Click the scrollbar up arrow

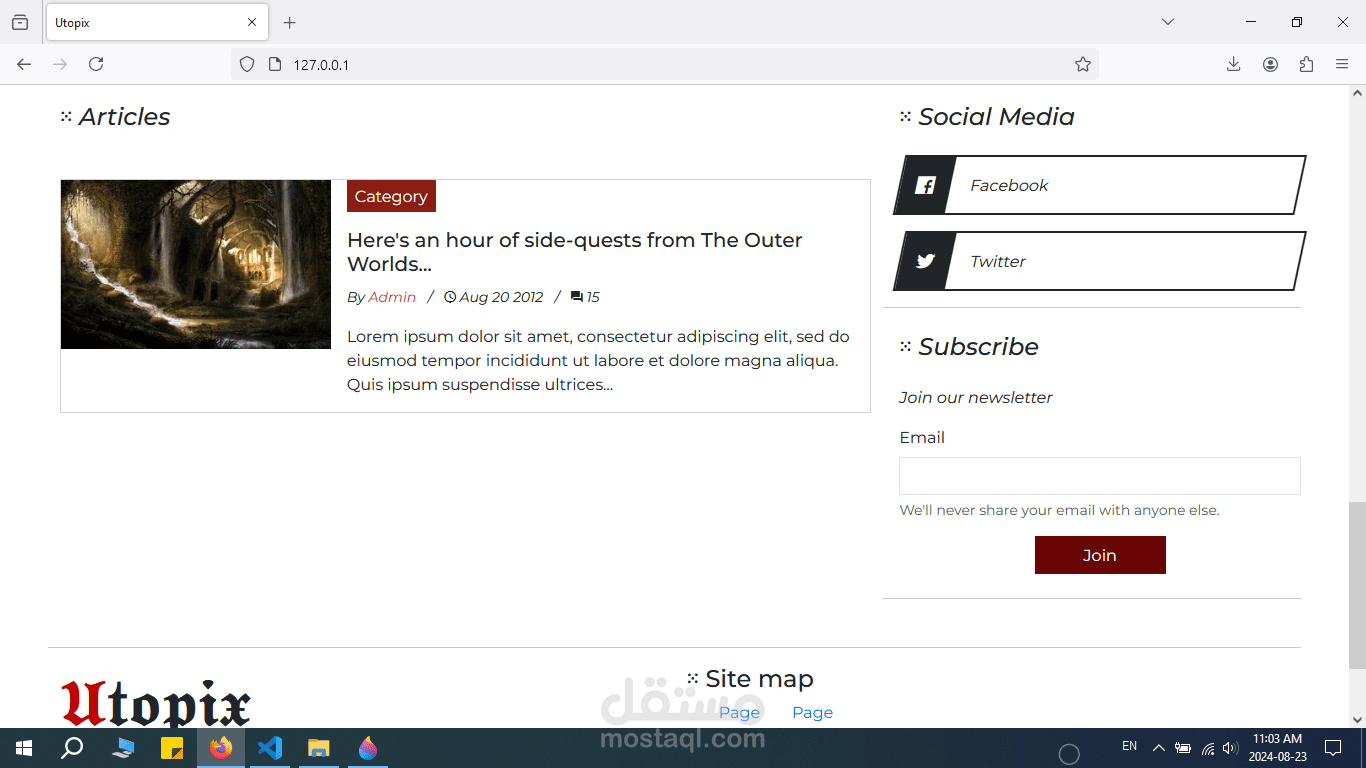(1357, 93)
